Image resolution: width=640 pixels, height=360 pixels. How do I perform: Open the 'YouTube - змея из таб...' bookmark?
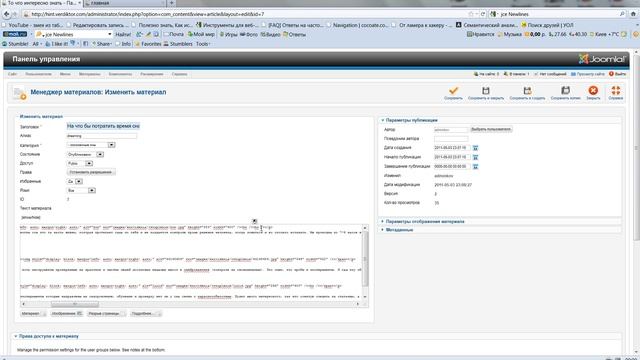pyautogui.click(x=33, y=25)
